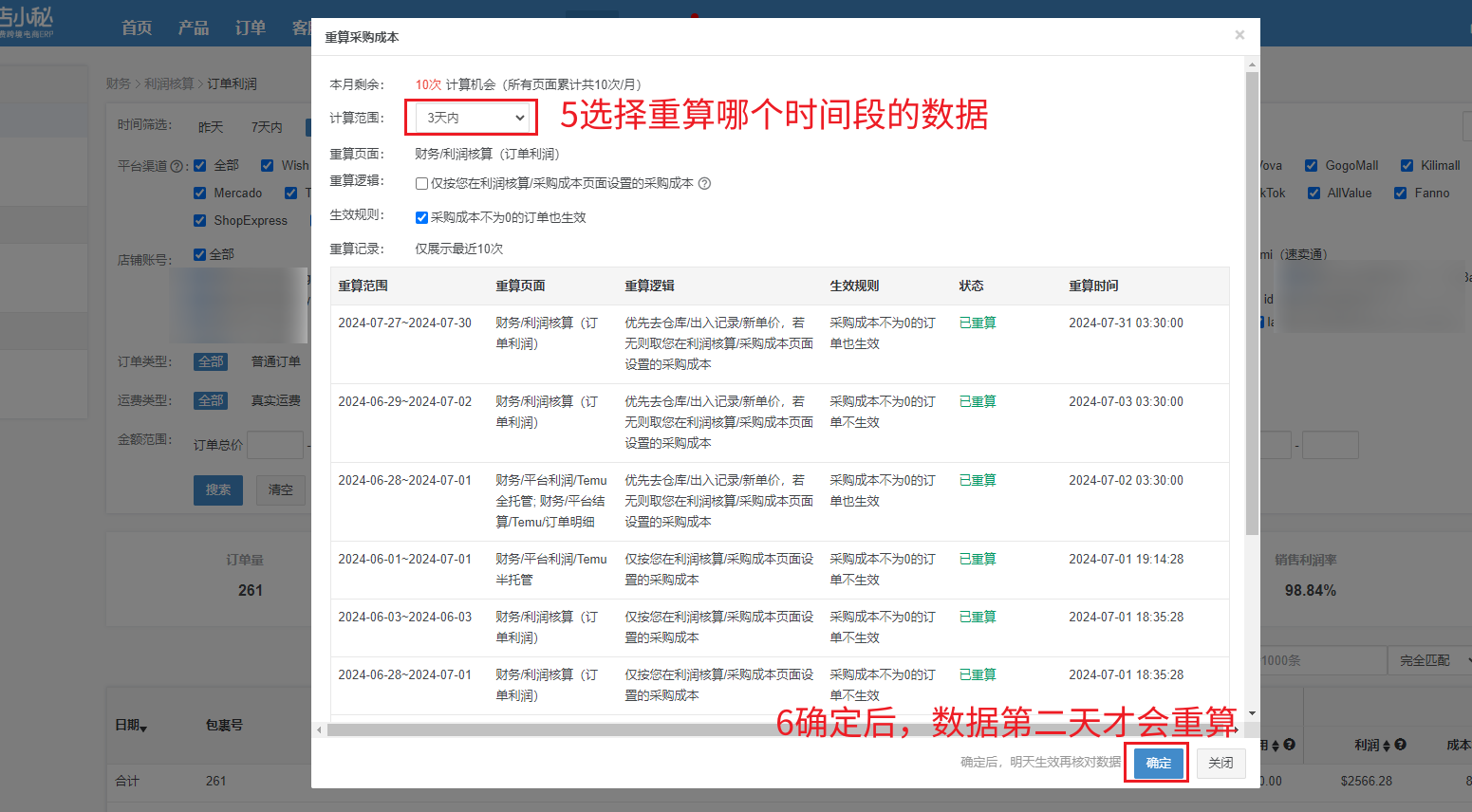Viewport: 1472px width, 812px height.
Task: Select 普通订单 order type
Action: [275, 361]
